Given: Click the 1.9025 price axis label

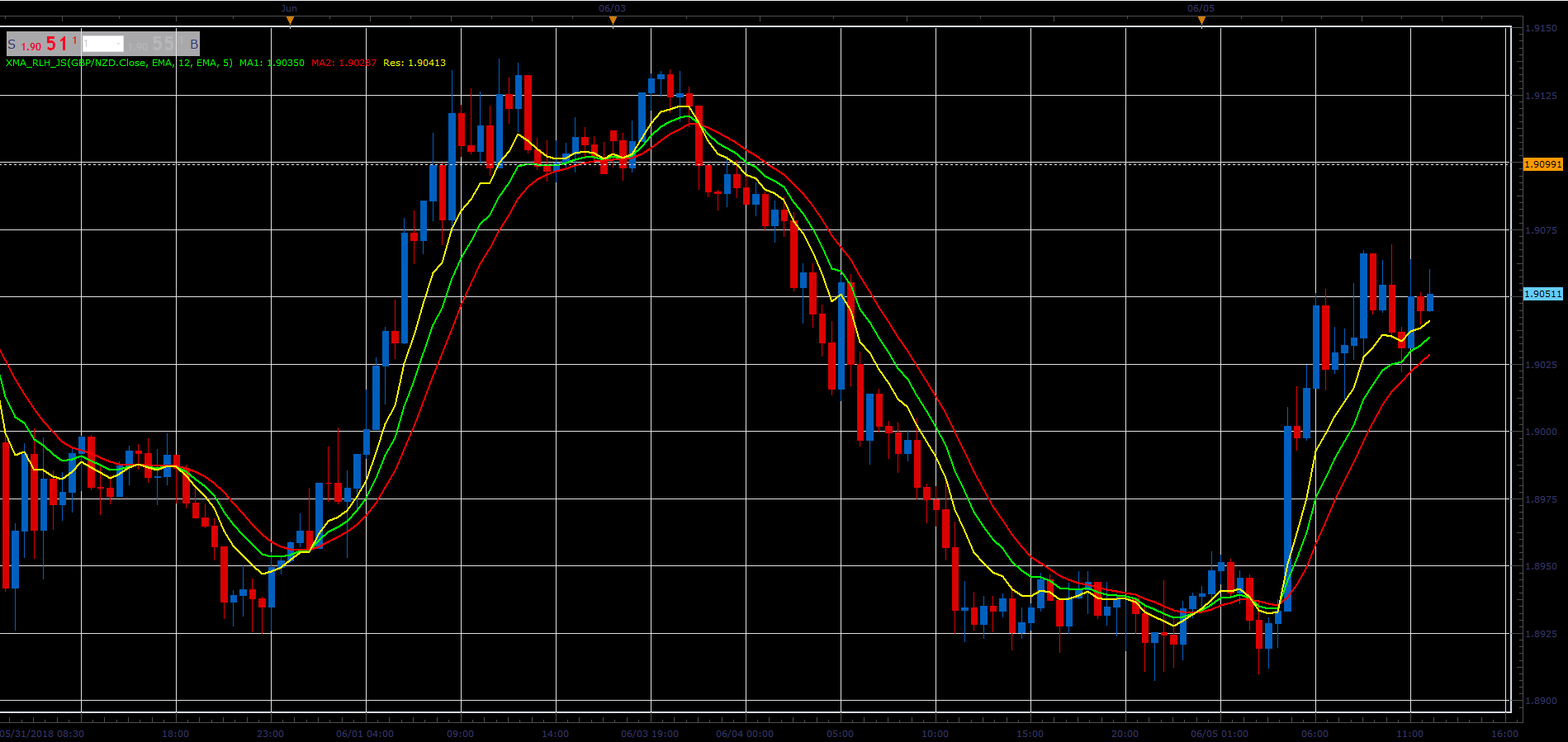Looking at the screenshot, I should pyautogui.click(x=1541, y=365).
